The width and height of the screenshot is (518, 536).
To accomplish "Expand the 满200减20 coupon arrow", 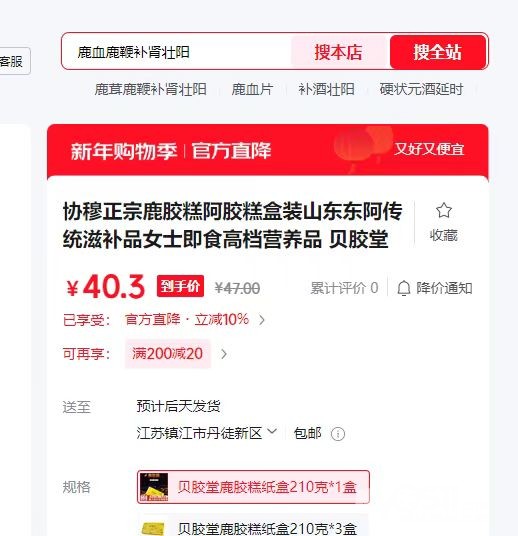I will (224, 354).
